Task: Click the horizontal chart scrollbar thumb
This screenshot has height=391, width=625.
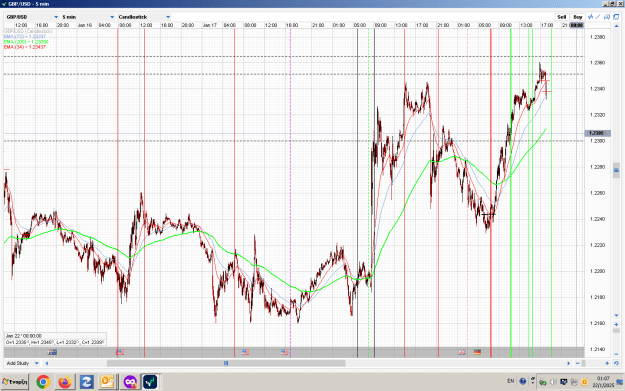Action: 226,363
